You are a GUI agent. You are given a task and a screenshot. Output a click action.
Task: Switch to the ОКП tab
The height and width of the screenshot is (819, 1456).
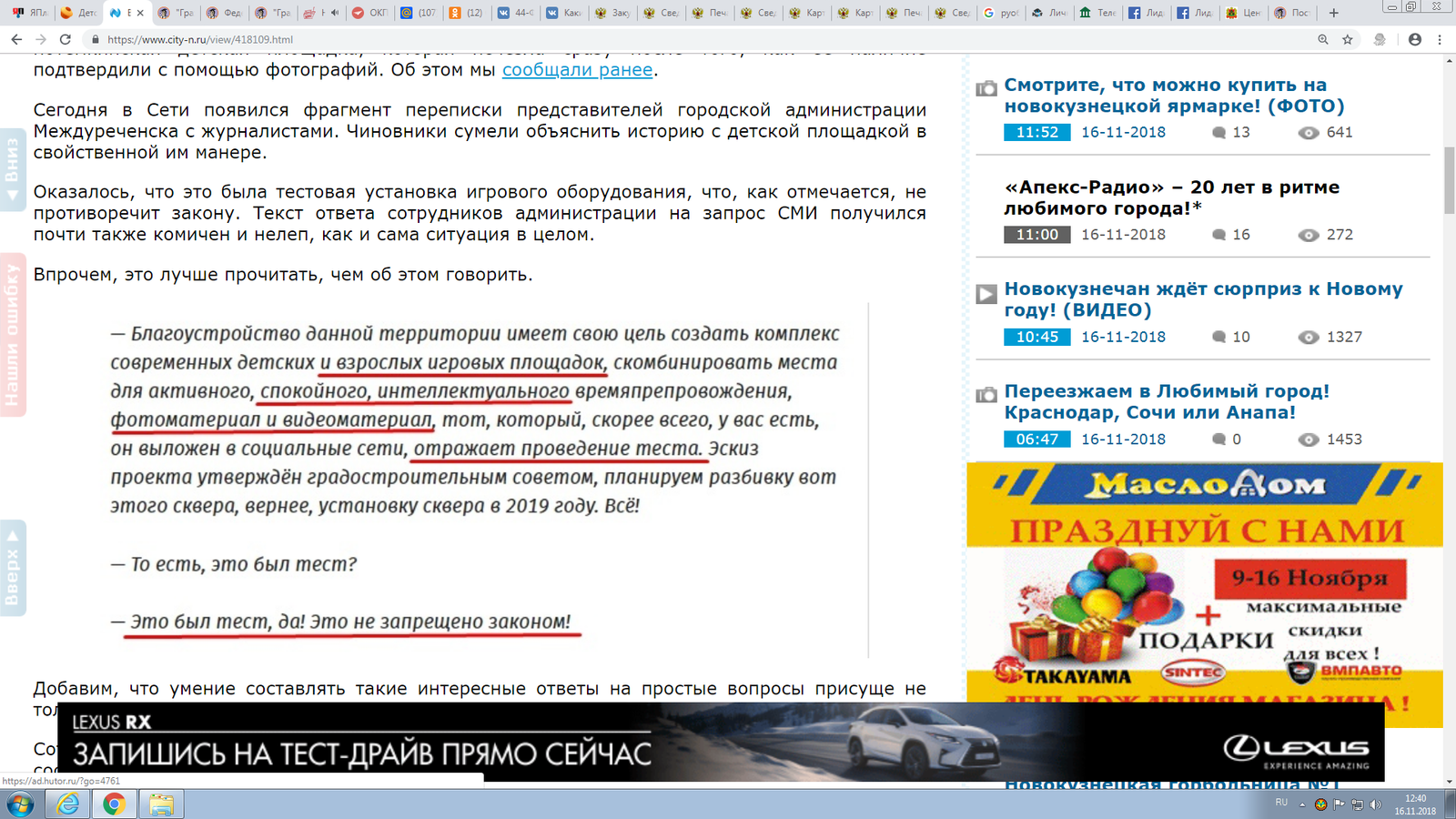(369, 13)
